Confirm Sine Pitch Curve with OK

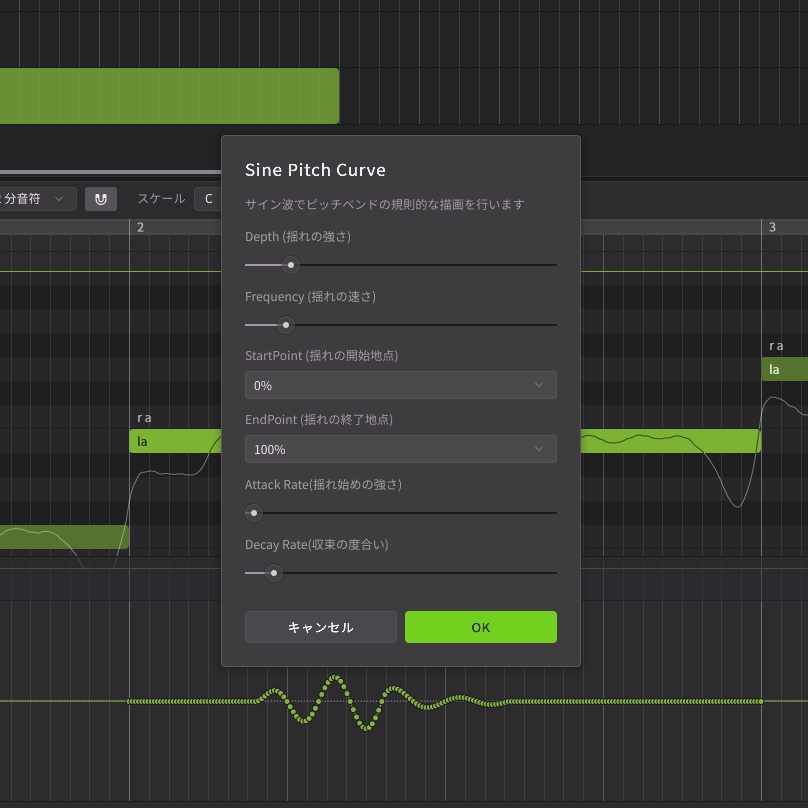tap(480, 627)
